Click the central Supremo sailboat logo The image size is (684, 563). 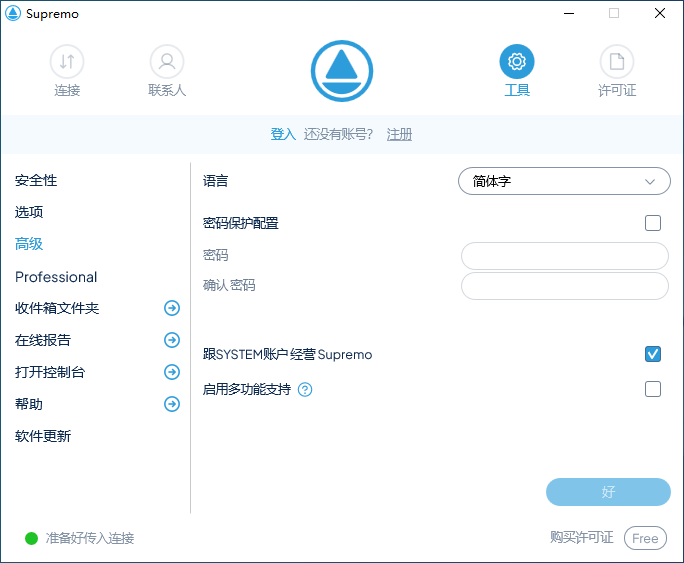tap(342, 71)
